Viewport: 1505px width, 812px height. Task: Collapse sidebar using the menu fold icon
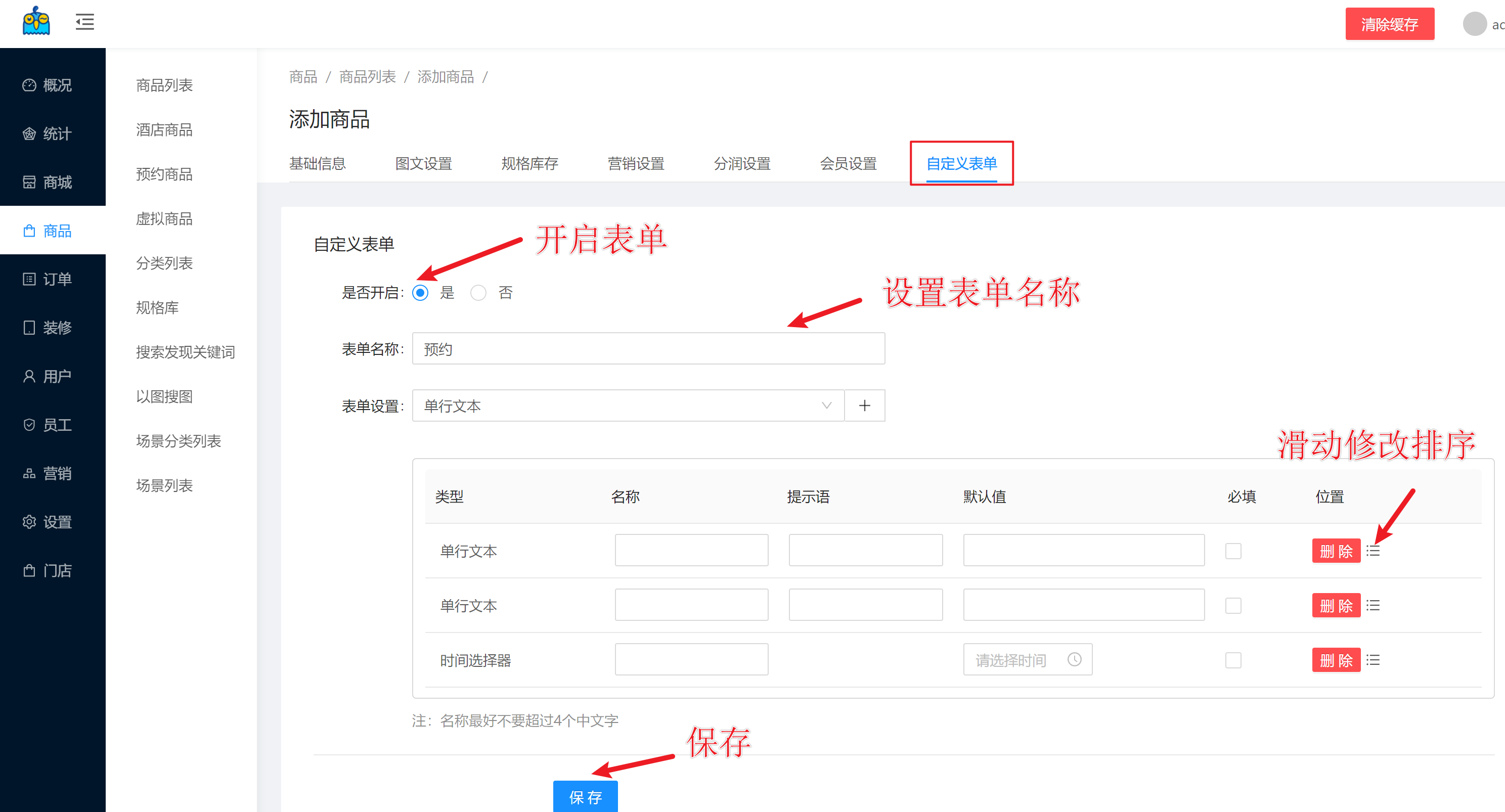tap(85, 22)
